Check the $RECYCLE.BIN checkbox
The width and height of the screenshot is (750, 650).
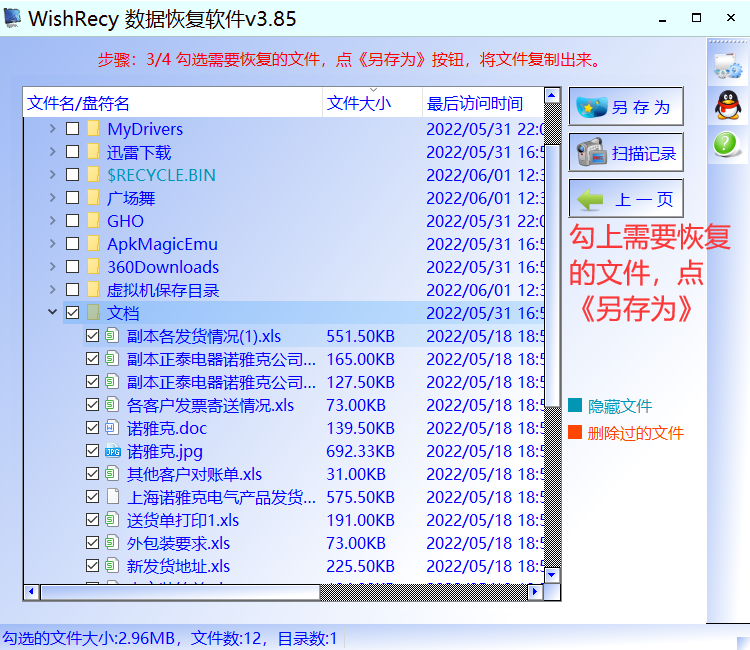pyautogui.click(x=73, y=175)
